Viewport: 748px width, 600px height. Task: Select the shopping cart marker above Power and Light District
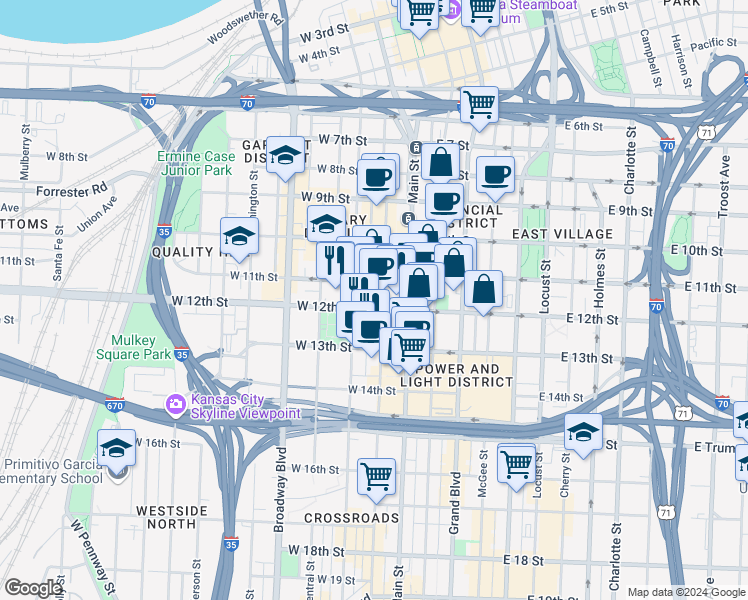pos(411,347)
